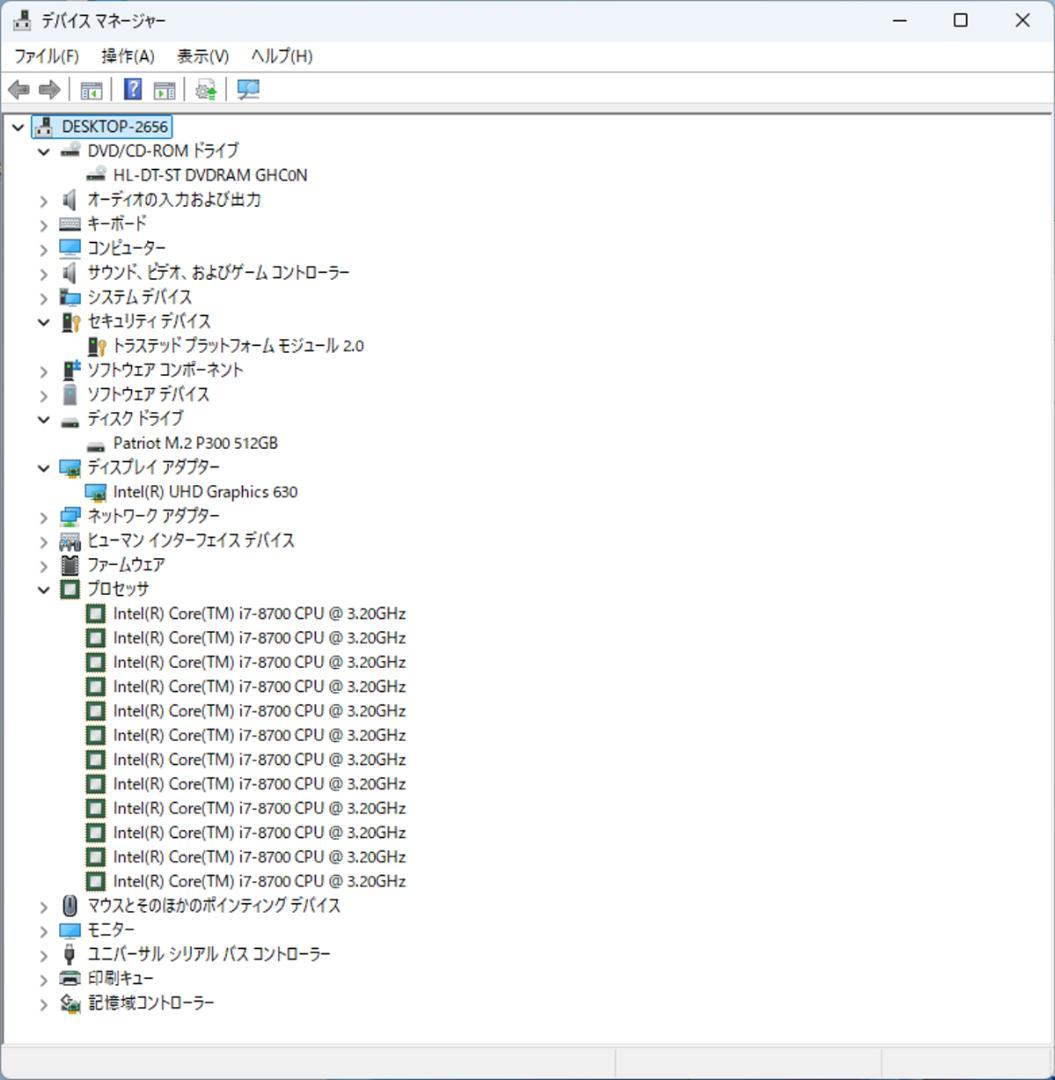Select the first Intel Core i7-8700 CPU entry

point(260,613)
